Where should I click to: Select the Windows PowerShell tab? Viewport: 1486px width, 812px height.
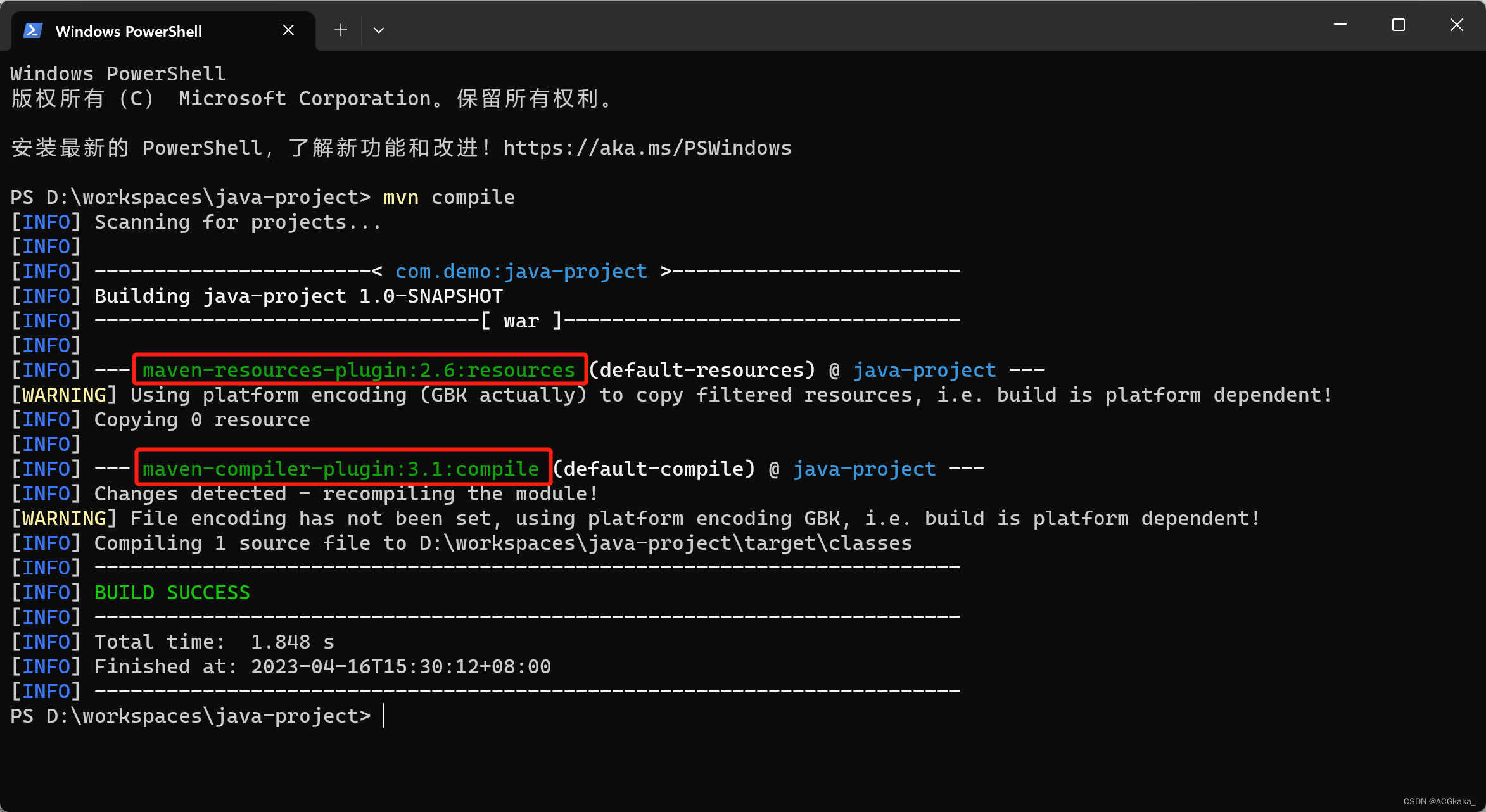pyautogui.click(x=163, y=30)
